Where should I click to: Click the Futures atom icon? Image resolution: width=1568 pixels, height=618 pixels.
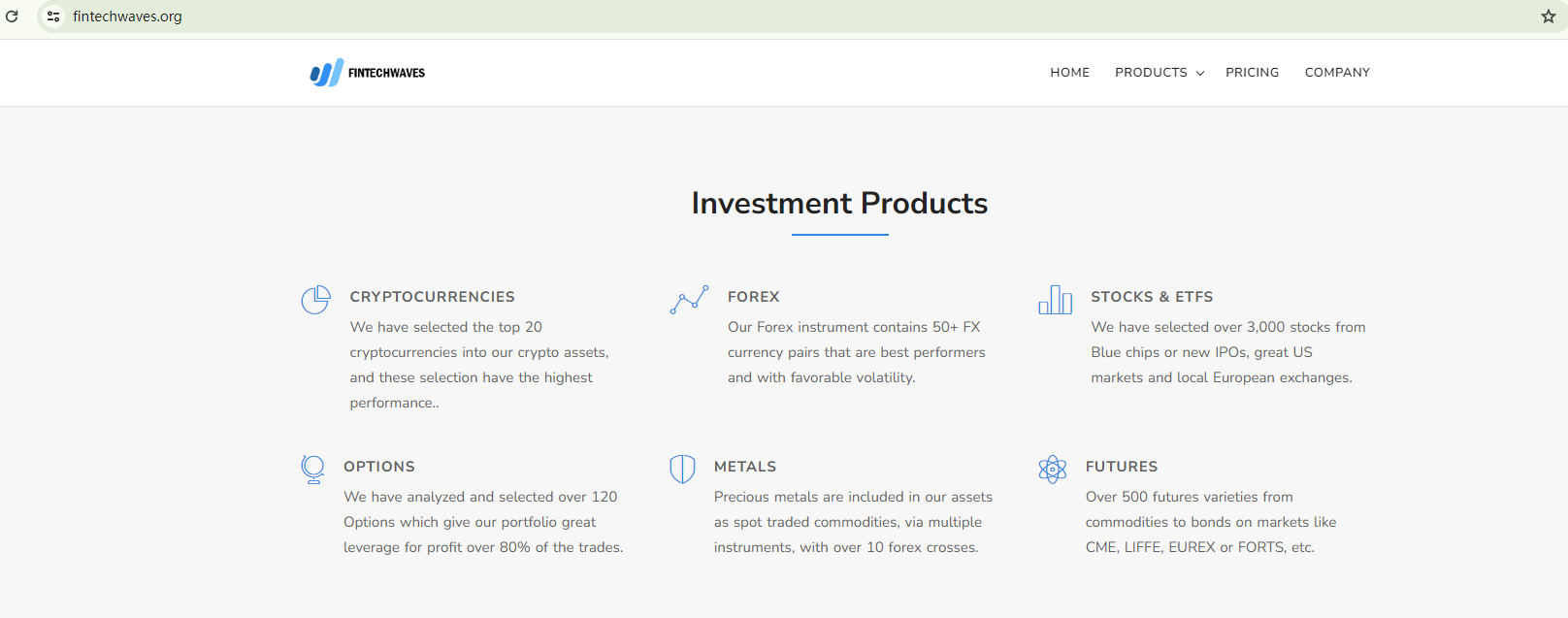coord(1052,470)
